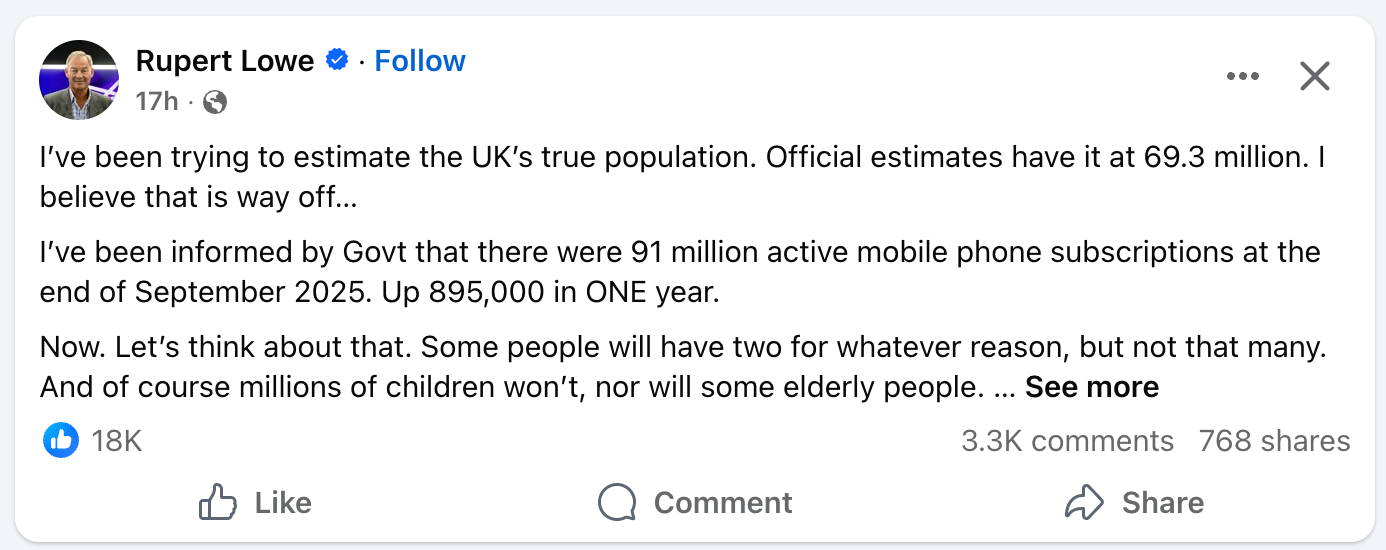View the 768 shares list

pyautogui.click(x=1274, y=441)
